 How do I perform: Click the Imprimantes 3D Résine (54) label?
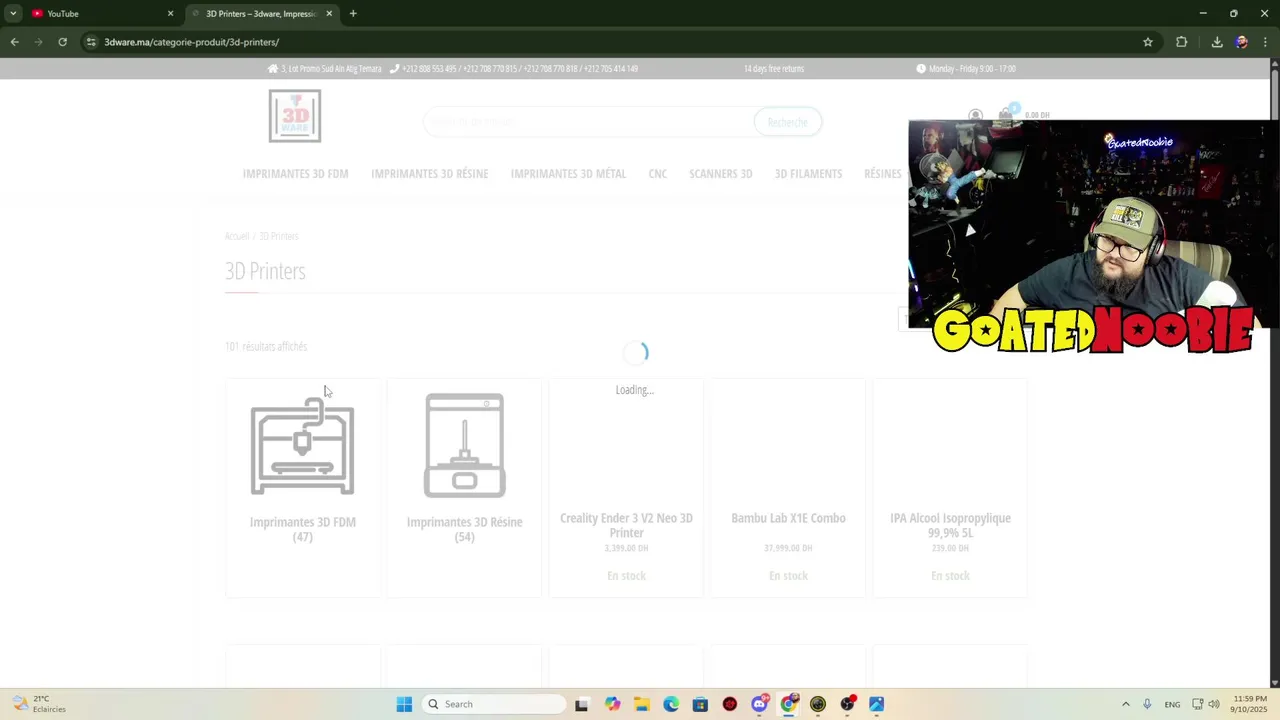click(465, 529)
